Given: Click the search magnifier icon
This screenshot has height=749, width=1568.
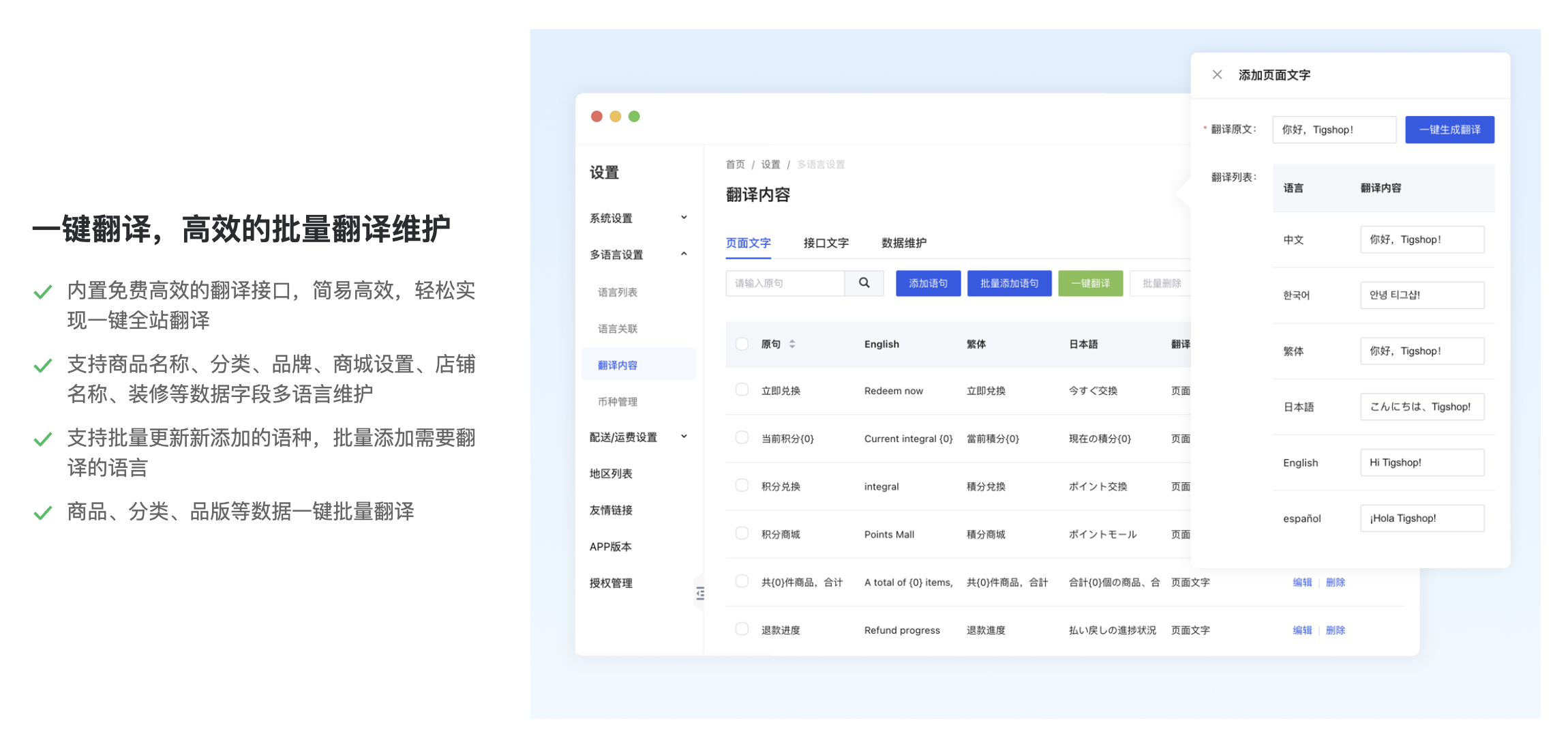Looking at the screenshot, I should [x=864, y=283].
